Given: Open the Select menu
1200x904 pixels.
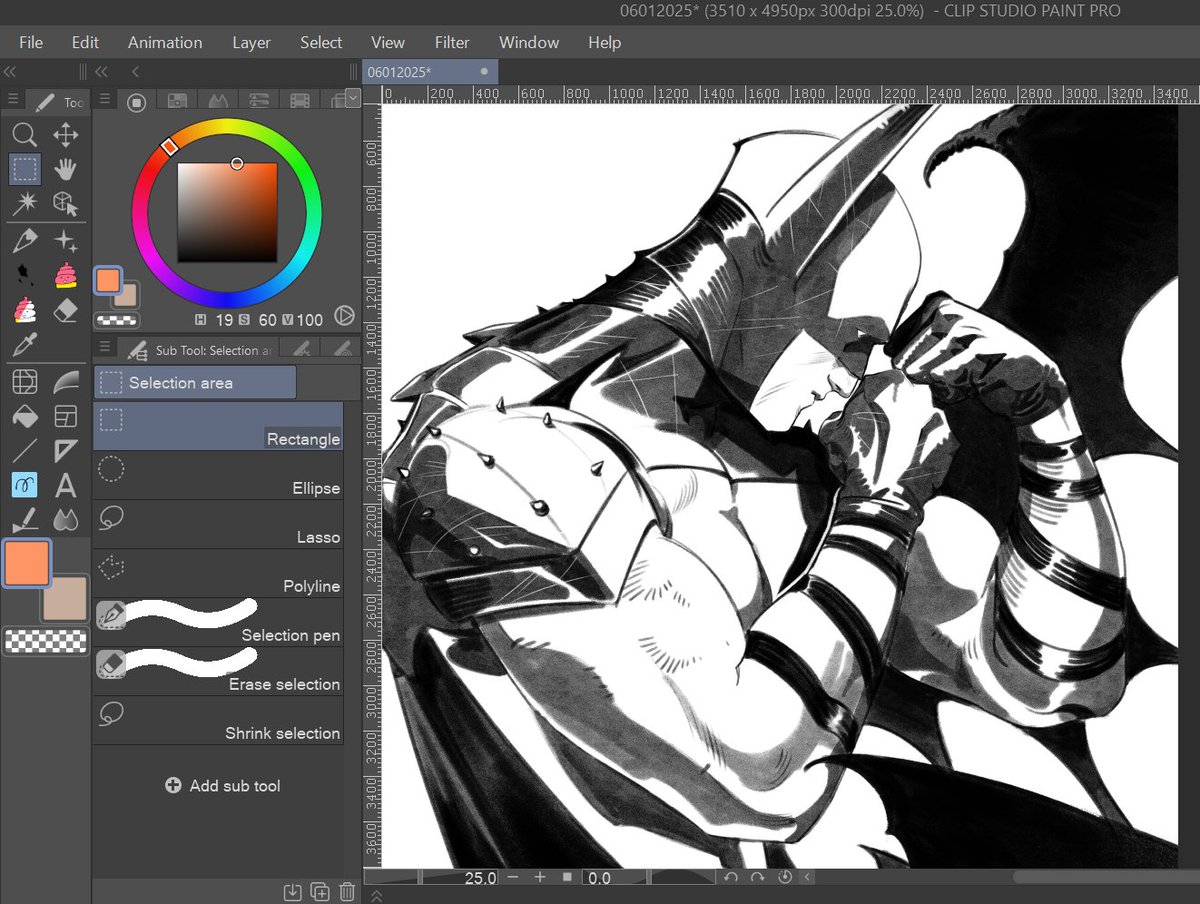Looking at the screenshot, I should [321, 42].
